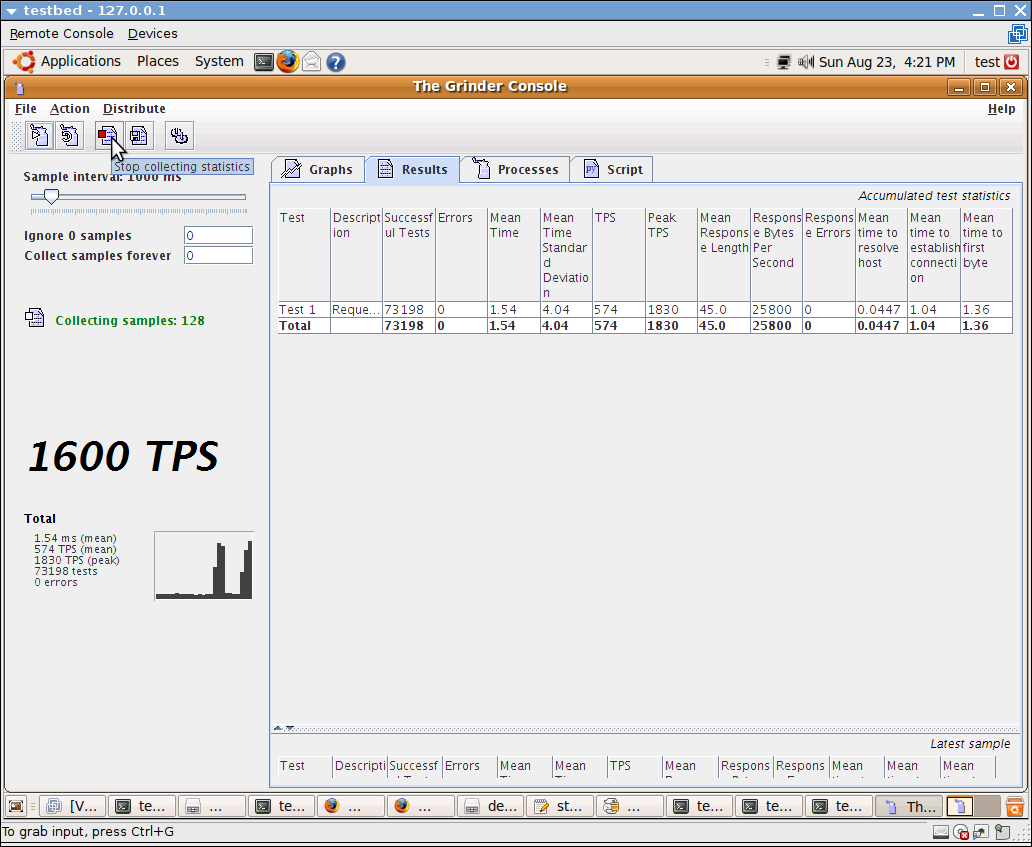Click the 'Mean time to resolve host' header
The height and width of the screenshot is (847, 1032).
881,255
